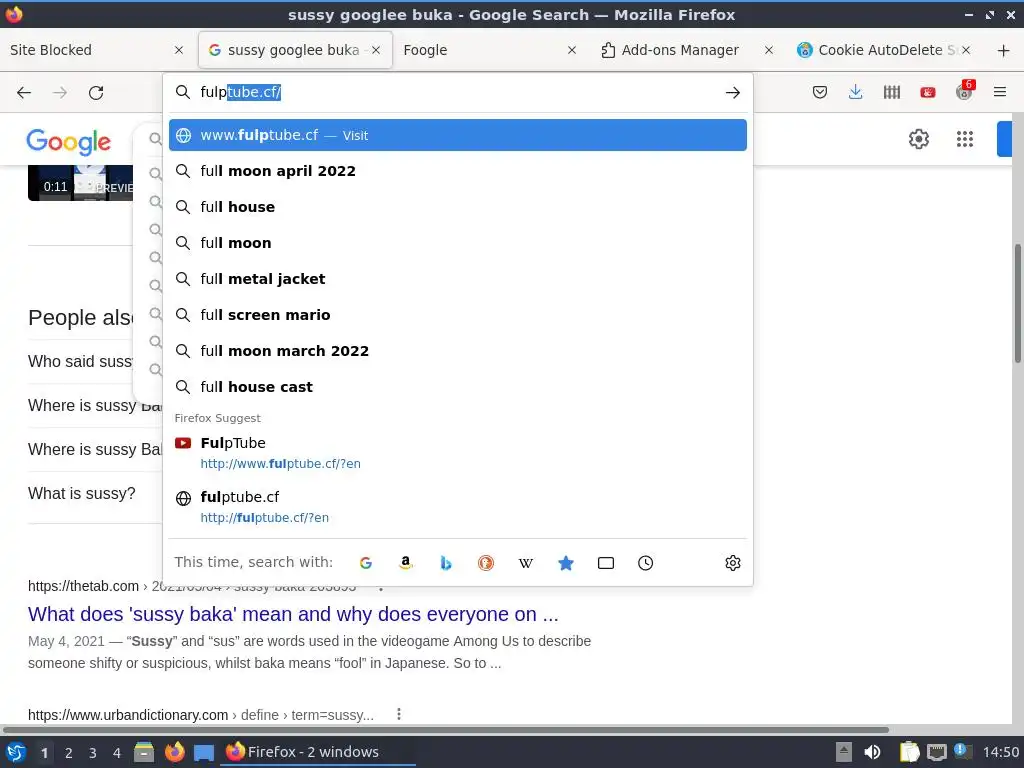This screenshot has height=768, width=1024.
Task: Visit www.fulptube.cf suggestion
Action: coord(458,135)
